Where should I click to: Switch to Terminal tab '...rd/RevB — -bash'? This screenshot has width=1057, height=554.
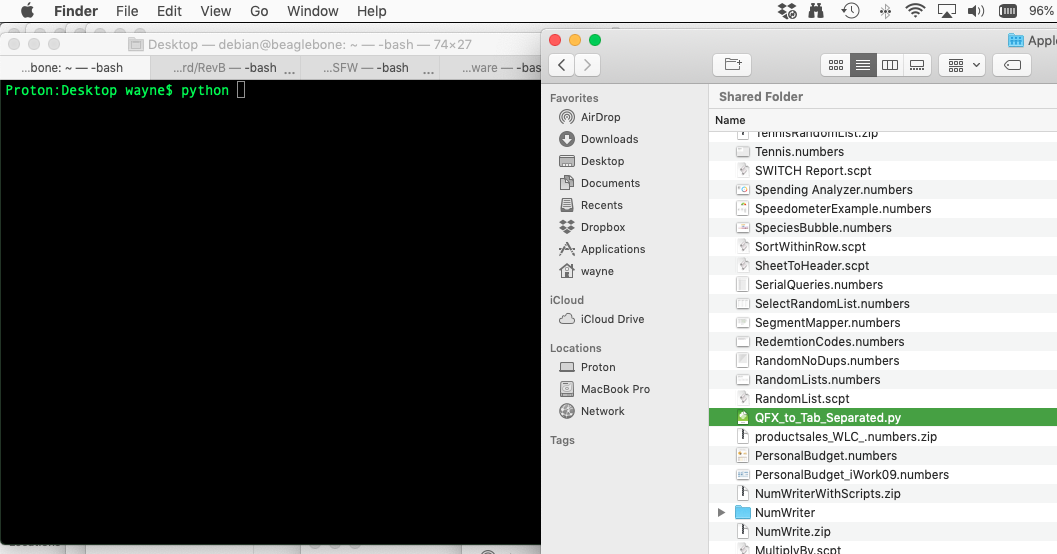coord(225,67)
